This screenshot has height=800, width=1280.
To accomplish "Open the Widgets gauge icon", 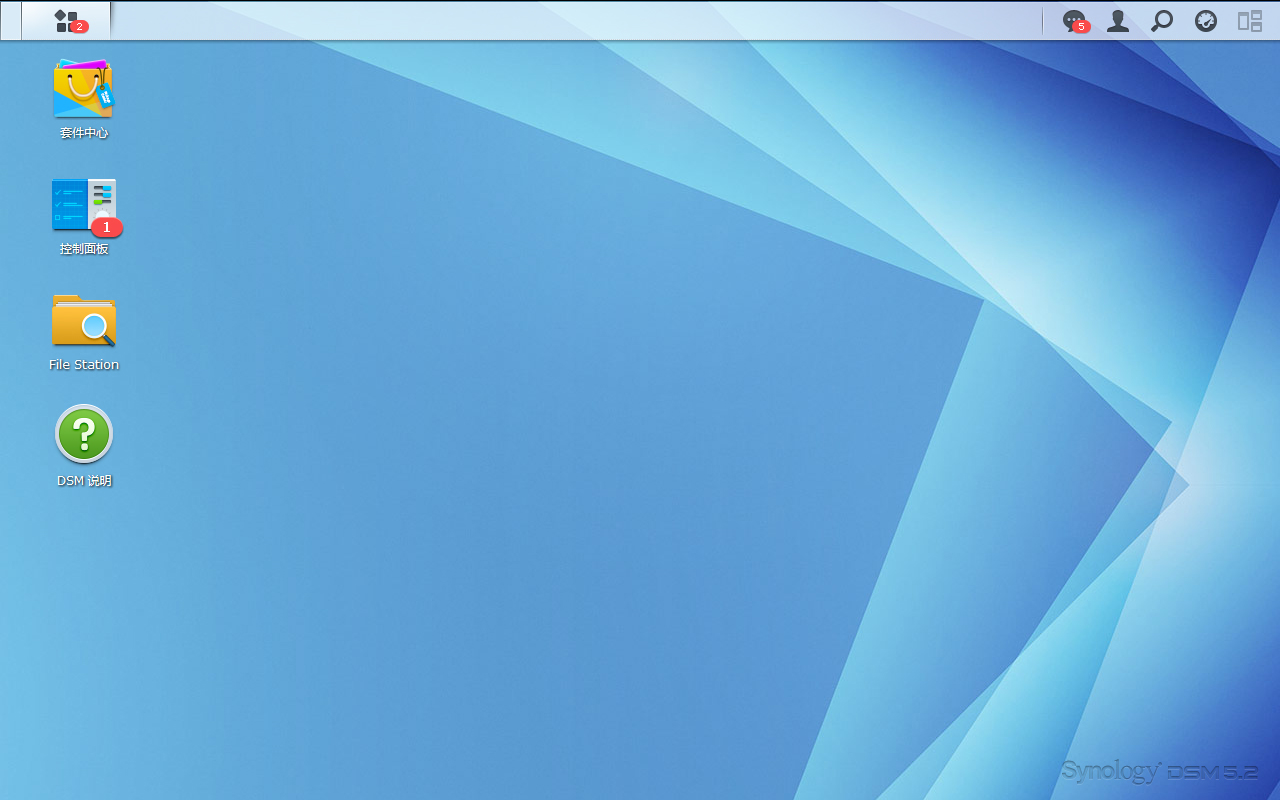I will 1206,21.
